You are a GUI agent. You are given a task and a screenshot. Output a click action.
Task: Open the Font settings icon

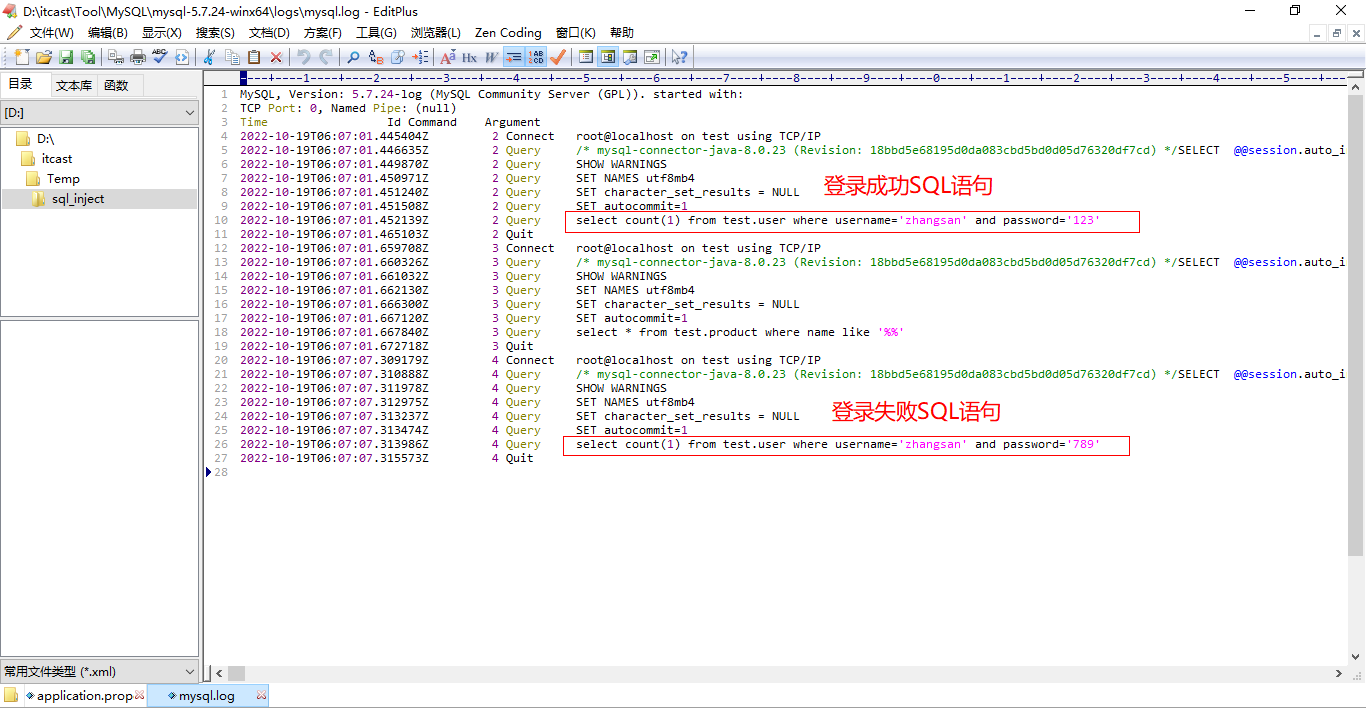[x=448, y=57]
